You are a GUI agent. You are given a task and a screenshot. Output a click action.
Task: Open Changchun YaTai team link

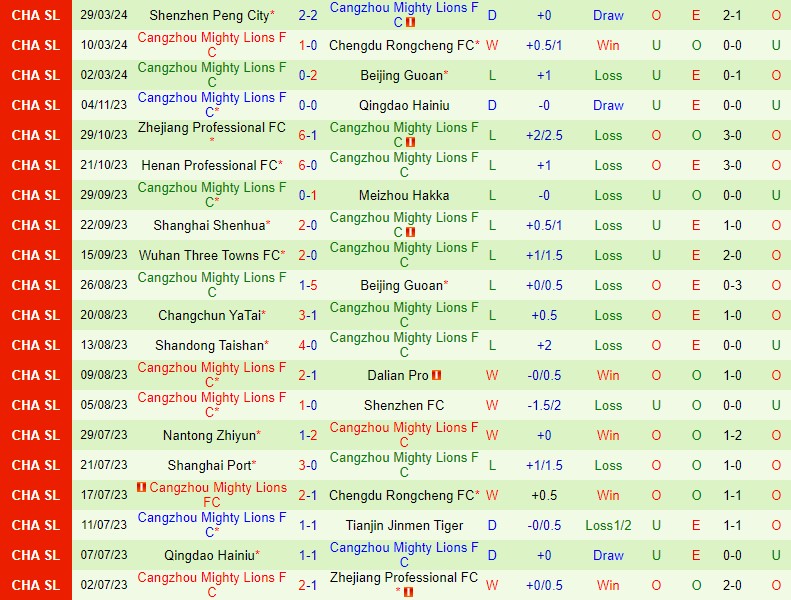[x=209, y=315]
